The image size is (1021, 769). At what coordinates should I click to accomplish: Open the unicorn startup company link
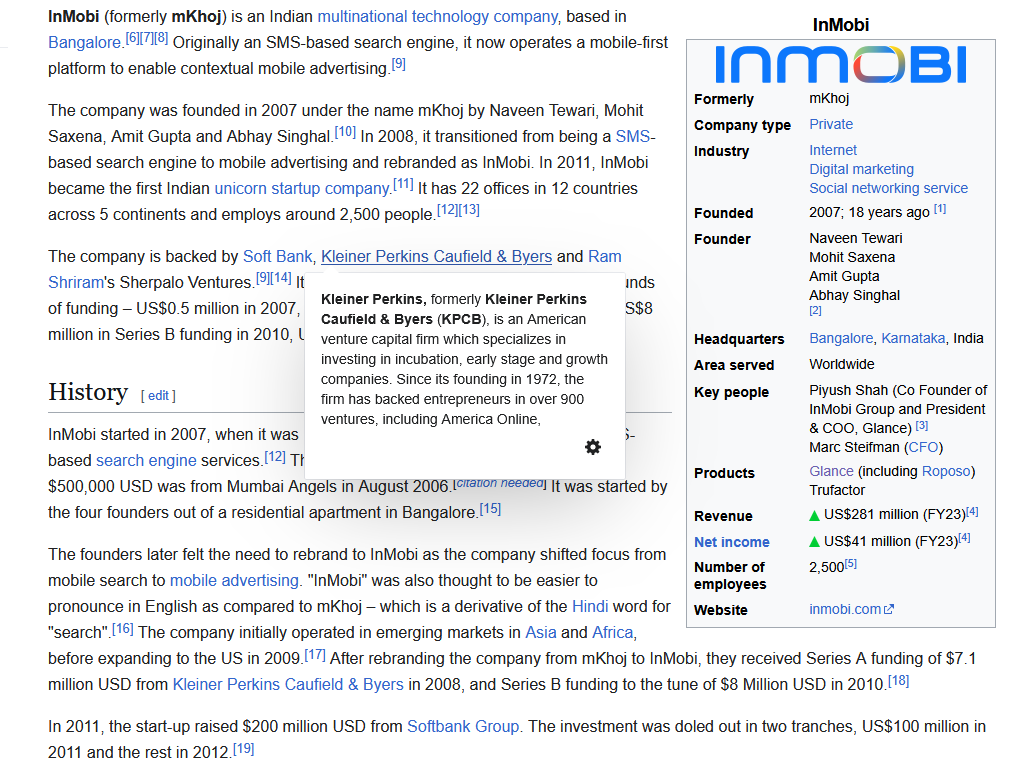click(x=302, y=188)
